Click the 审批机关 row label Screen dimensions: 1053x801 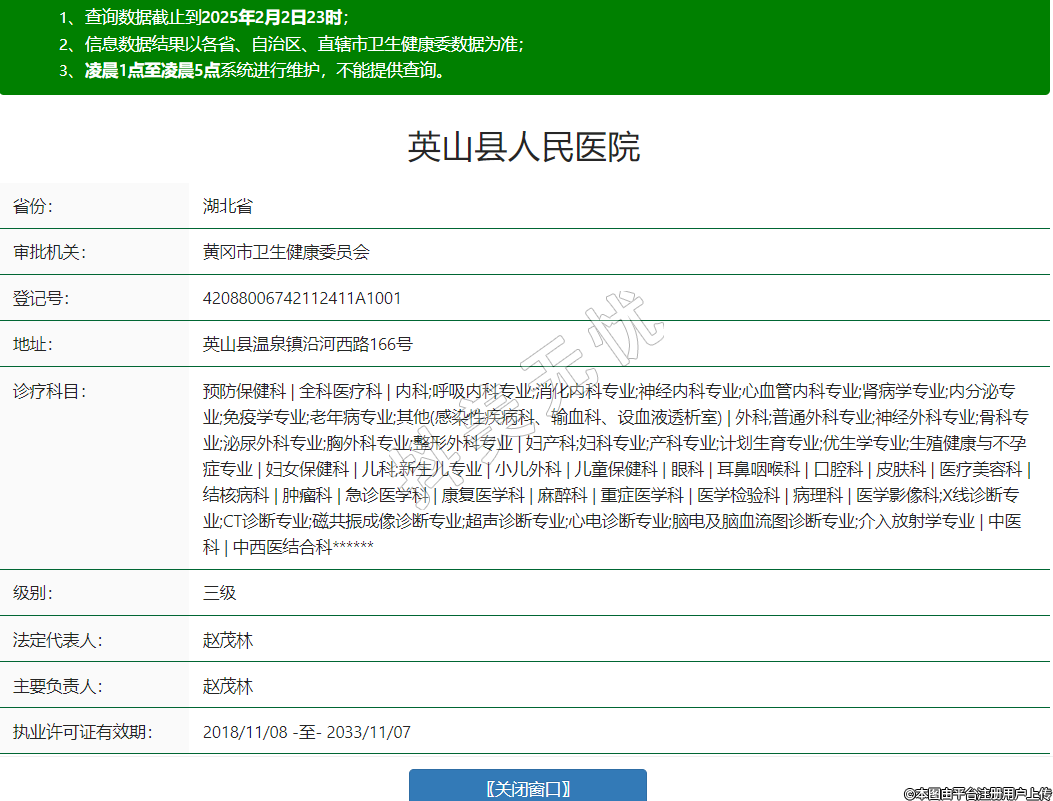pos(49,252)
